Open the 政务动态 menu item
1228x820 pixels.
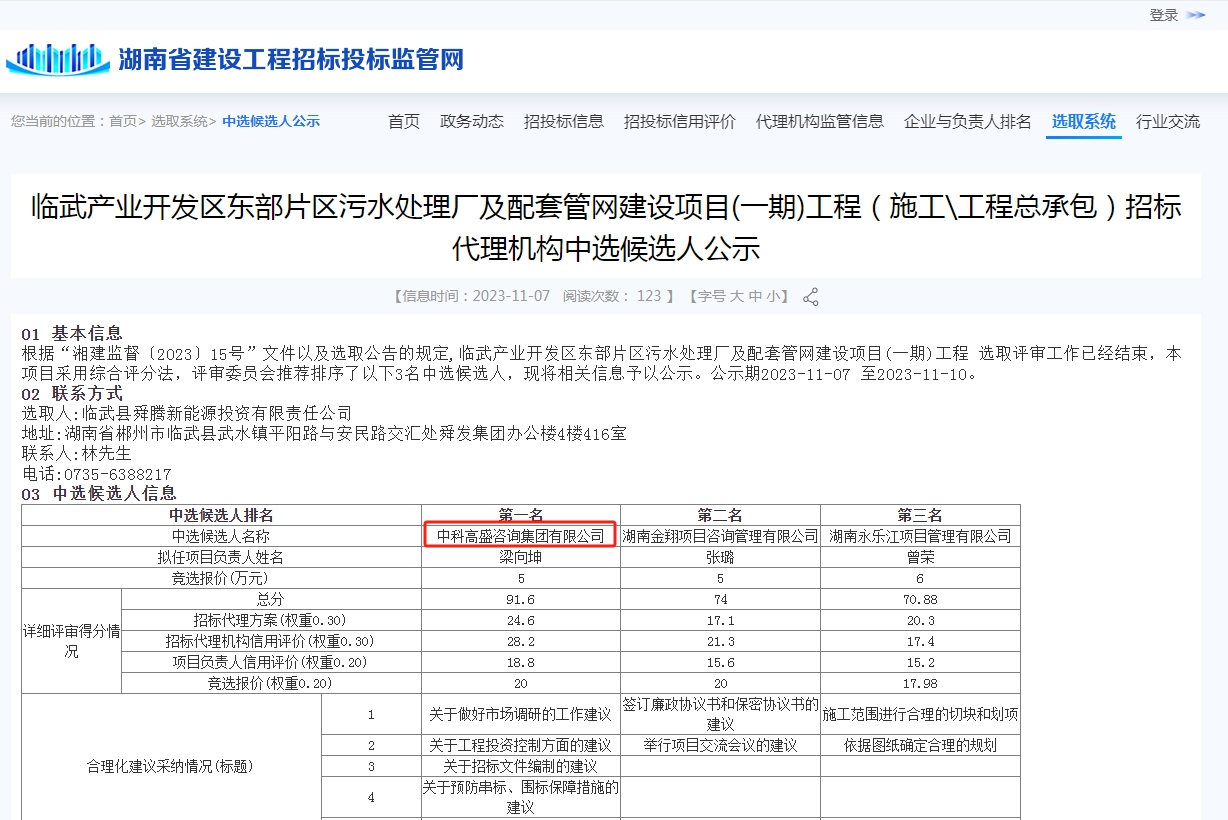tap(472, 121)
